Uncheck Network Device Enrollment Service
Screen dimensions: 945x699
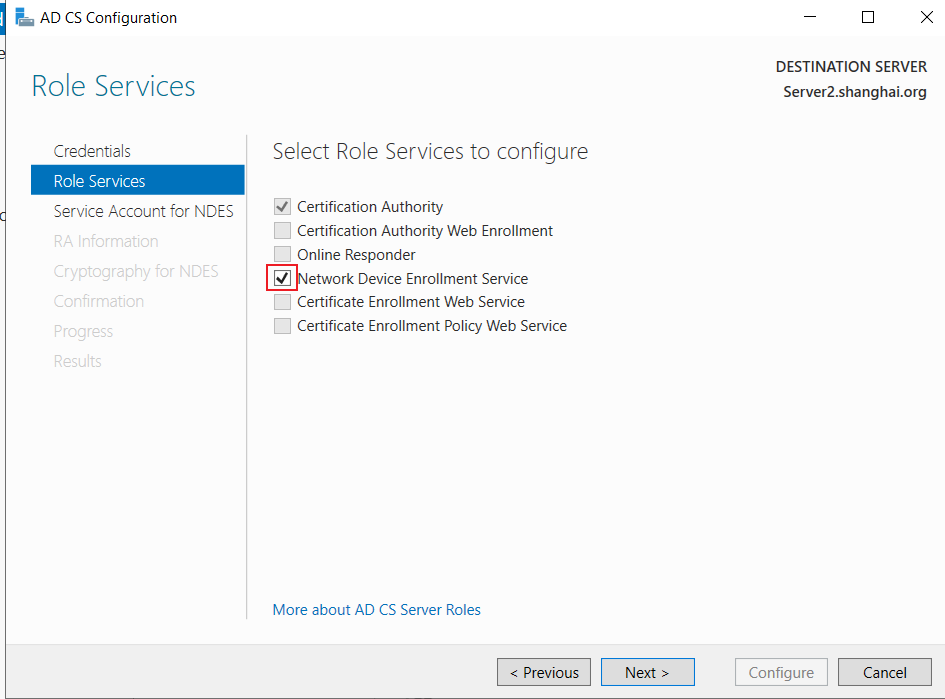point(282,278)
